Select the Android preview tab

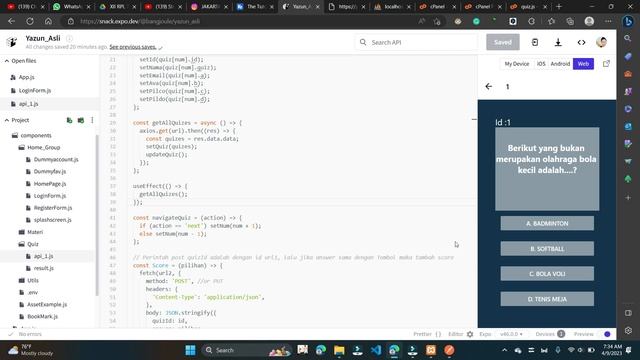(x=560, y=64)
